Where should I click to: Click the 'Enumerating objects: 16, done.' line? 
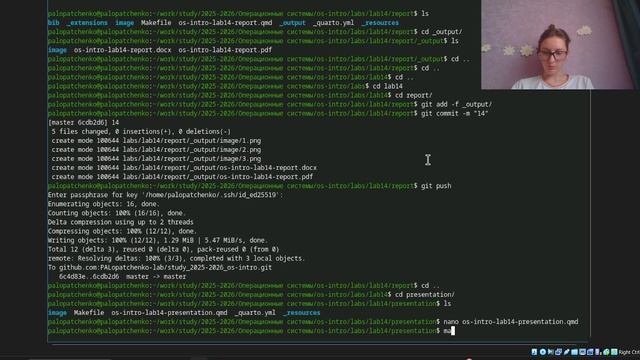[x=104, y=204]
